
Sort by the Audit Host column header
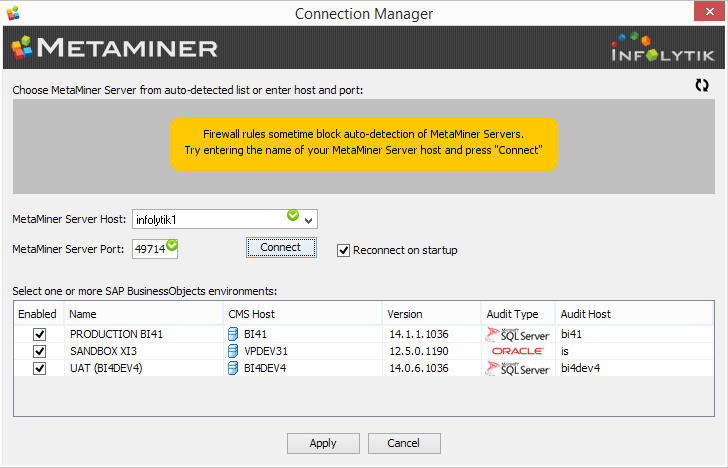(634, 314)
